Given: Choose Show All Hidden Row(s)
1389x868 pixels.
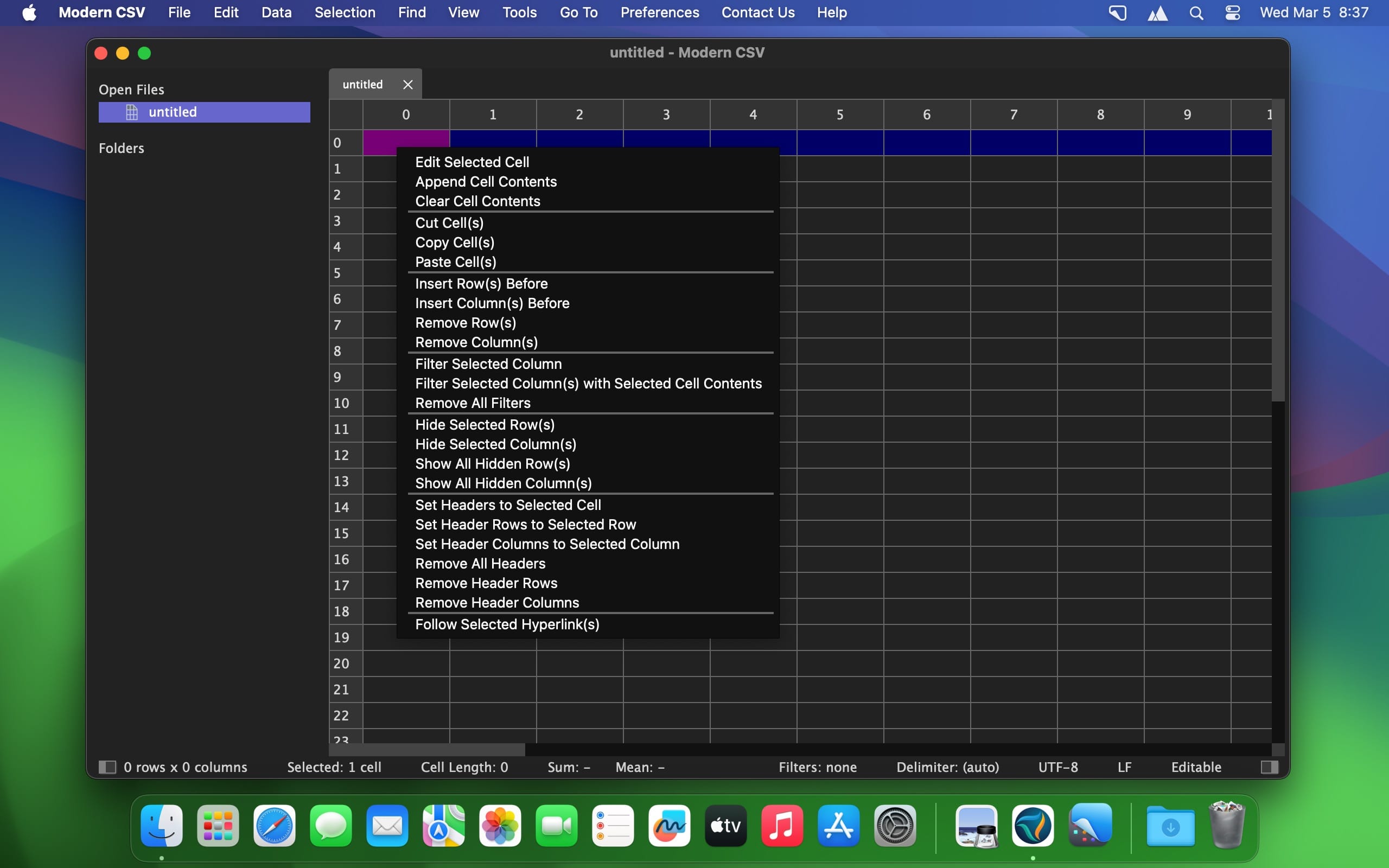Looking at the screenshot, I should click(x=493, y=464).
